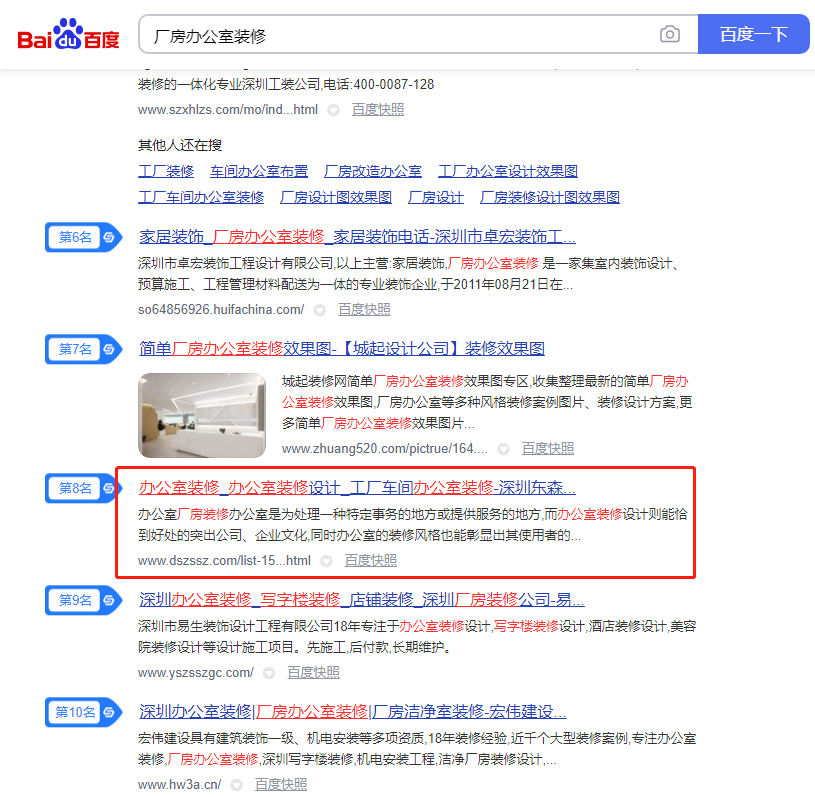Open 百度快照 for huifachina.com result
Viewport: 815px width, 797px height.
pyautogui.click(x=364, y=310)
